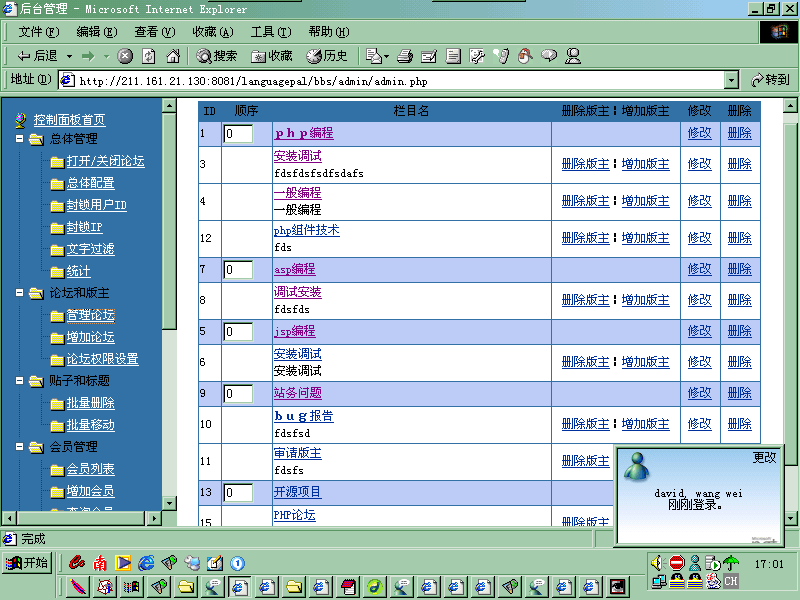This screenshot has width=800, height=600.
Task: Click 修改 link for the asp编程 row
Action: pos(699,270)
